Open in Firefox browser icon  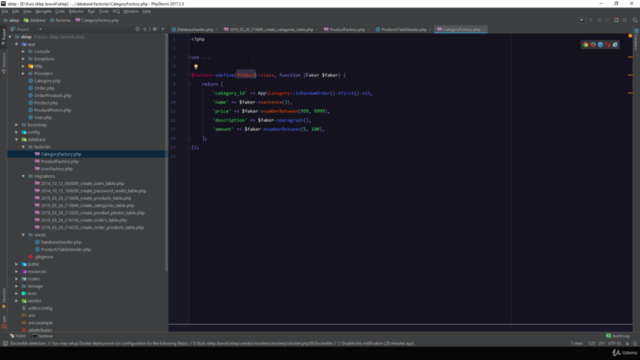(593, 44)
